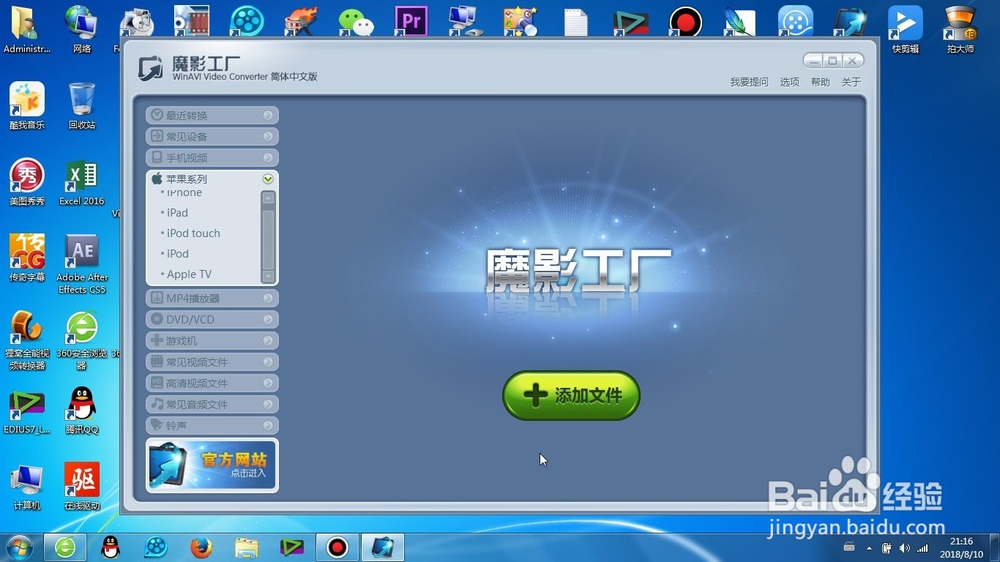Open 传奇字幕 desktop icon
1000x562 pixels.
[x=27, y=258]
